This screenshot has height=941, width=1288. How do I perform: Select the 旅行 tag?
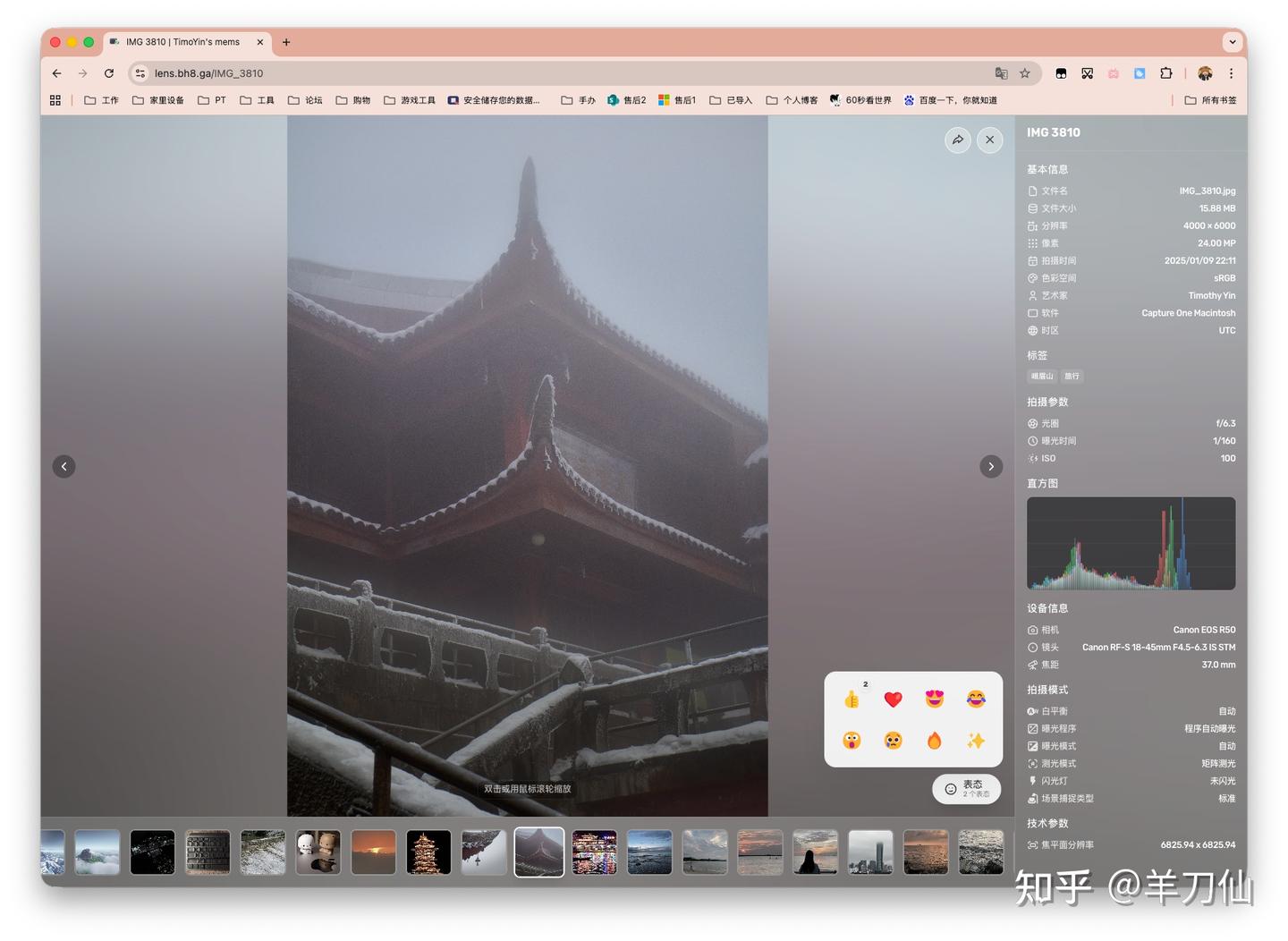click(1072, 377)
